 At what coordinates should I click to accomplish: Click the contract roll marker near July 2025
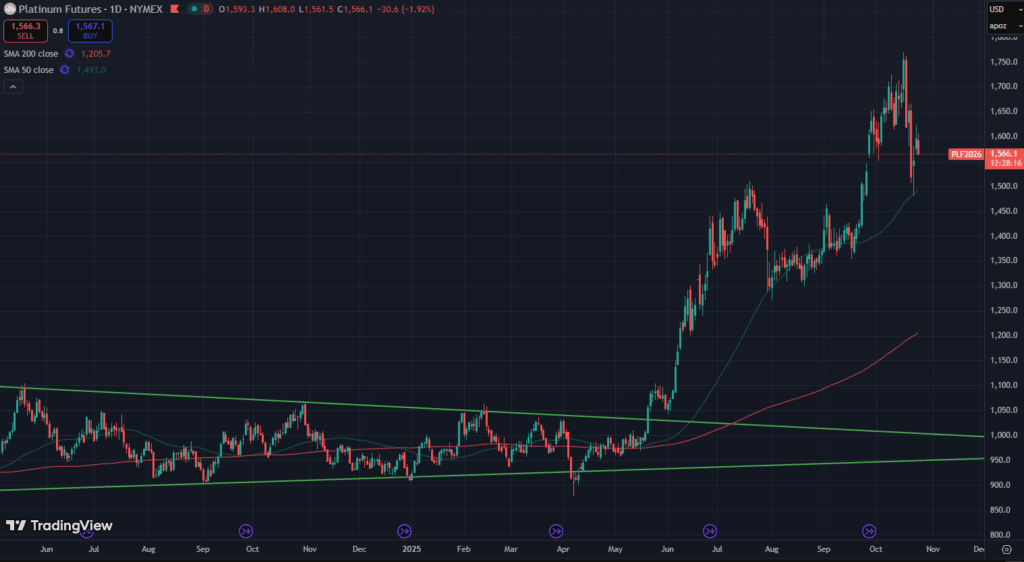point(710,531)
